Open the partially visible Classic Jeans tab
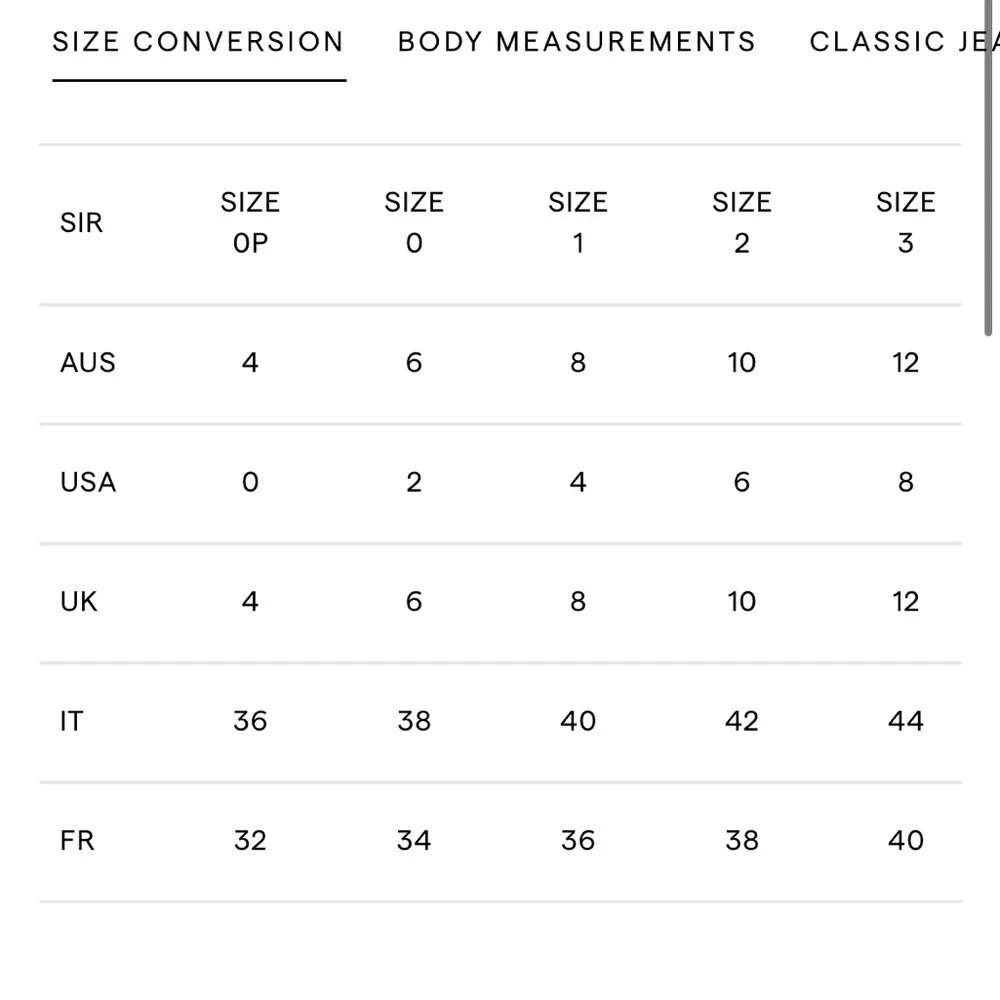This screenshot has height=1000, width=1000. tap(900, 42)
